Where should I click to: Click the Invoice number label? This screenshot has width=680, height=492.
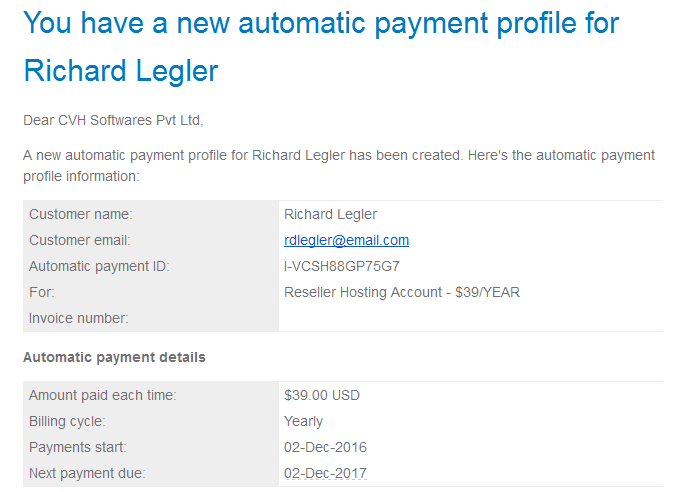(78, 318)
